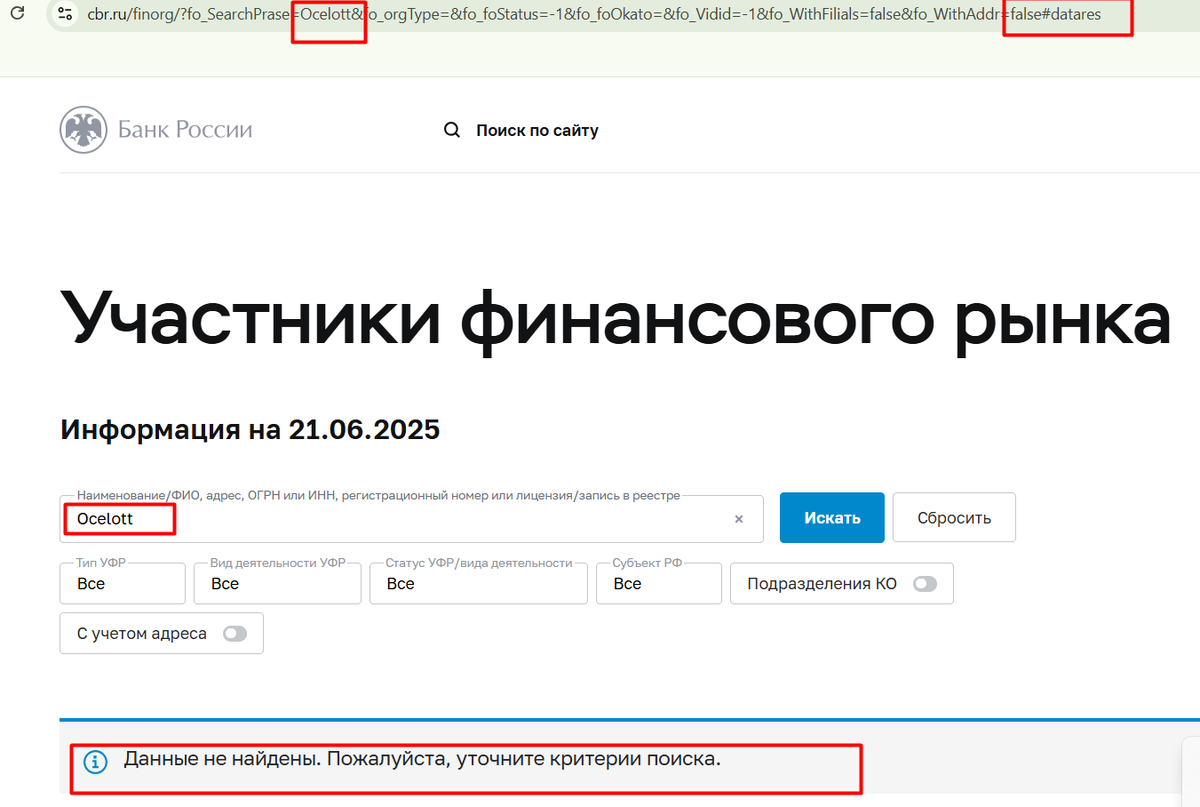Click the info icon next to the not-found message
Viewport: 1200px width, 807px height.
(x=95, y=761)
